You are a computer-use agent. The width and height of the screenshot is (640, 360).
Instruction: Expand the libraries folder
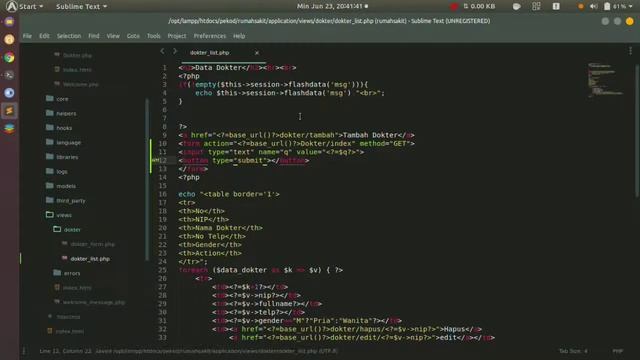coord(67,157)
